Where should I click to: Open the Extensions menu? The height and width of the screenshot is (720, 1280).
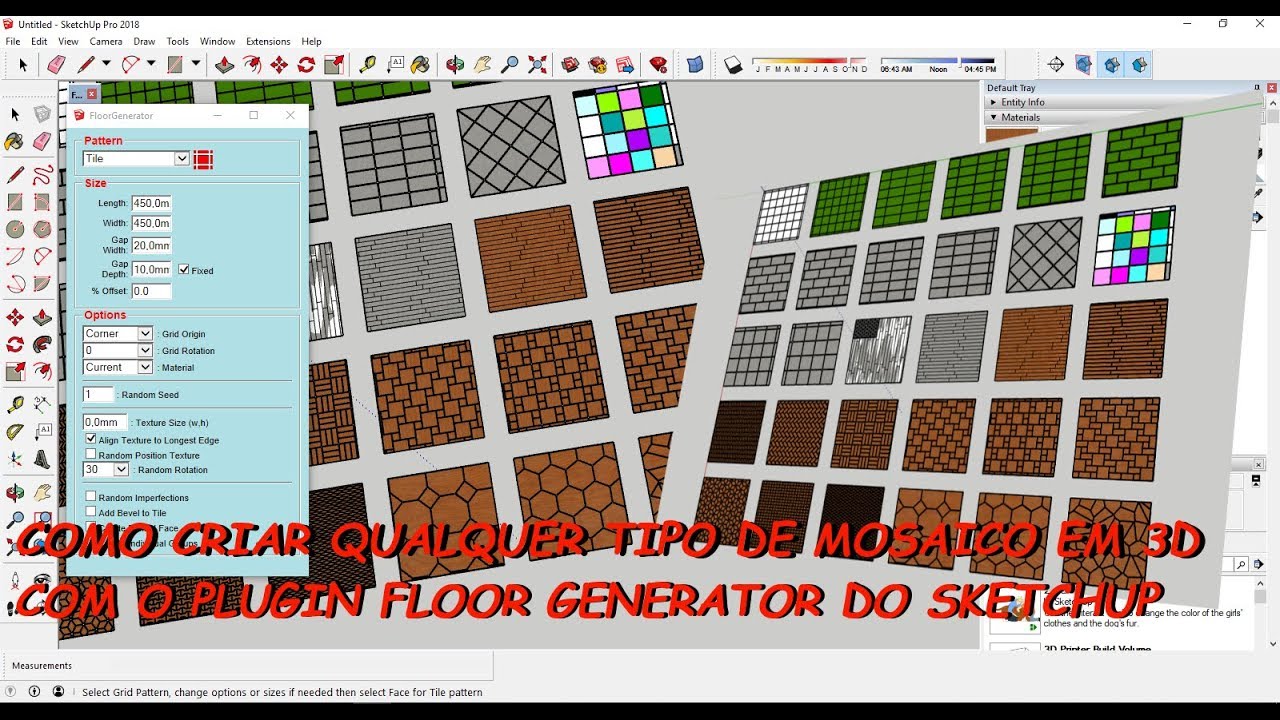coord(268,41)
